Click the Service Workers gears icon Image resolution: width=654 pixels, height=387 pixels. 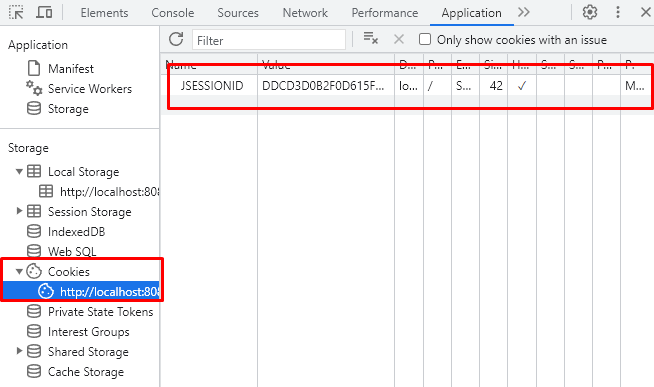pos(34,88)
